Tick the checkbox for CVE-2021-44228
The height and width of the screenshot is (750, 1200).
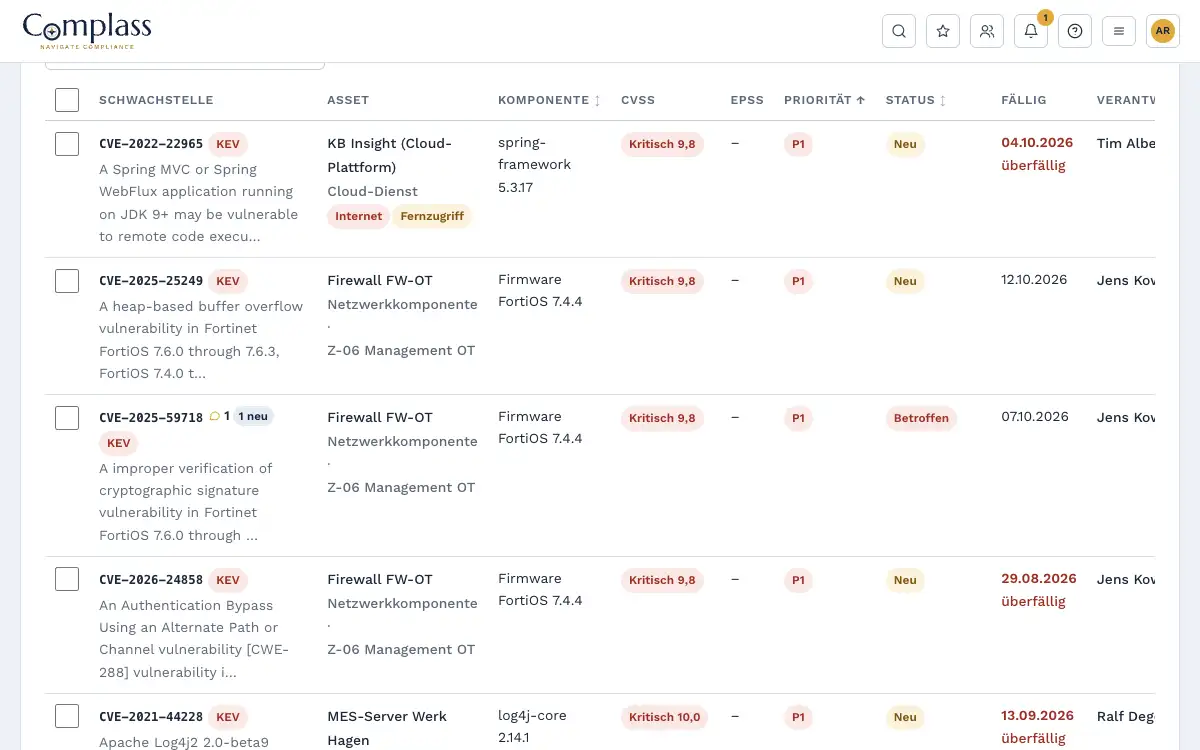tap(67, 717)
